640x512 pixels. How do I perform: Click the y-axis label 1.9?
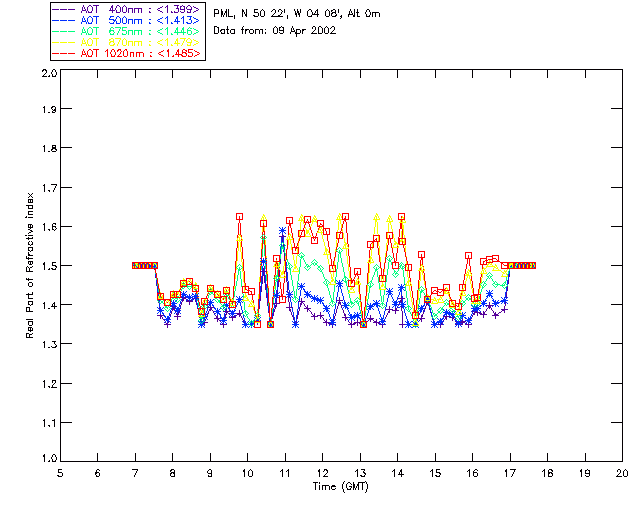49,109
